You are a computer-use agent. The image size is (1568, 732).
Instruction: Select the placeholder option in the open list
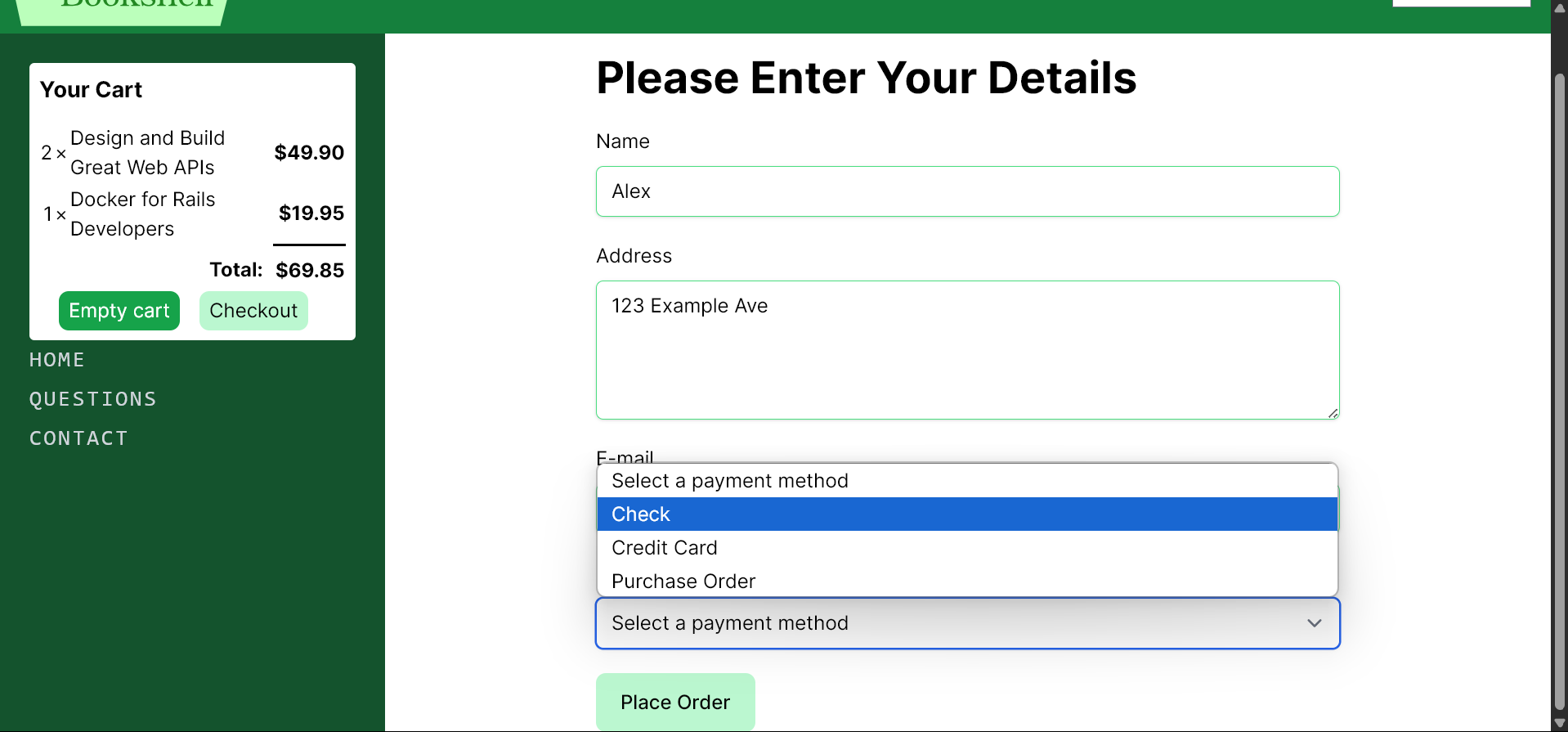click(x=967, y=481)
